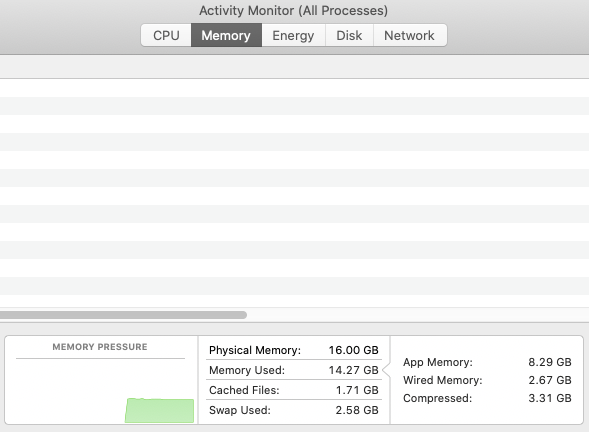Viewport: 589px width, 432px height.
Task: Click the MEMORY PRESSURE heading
Action: (x=100, y=347)
